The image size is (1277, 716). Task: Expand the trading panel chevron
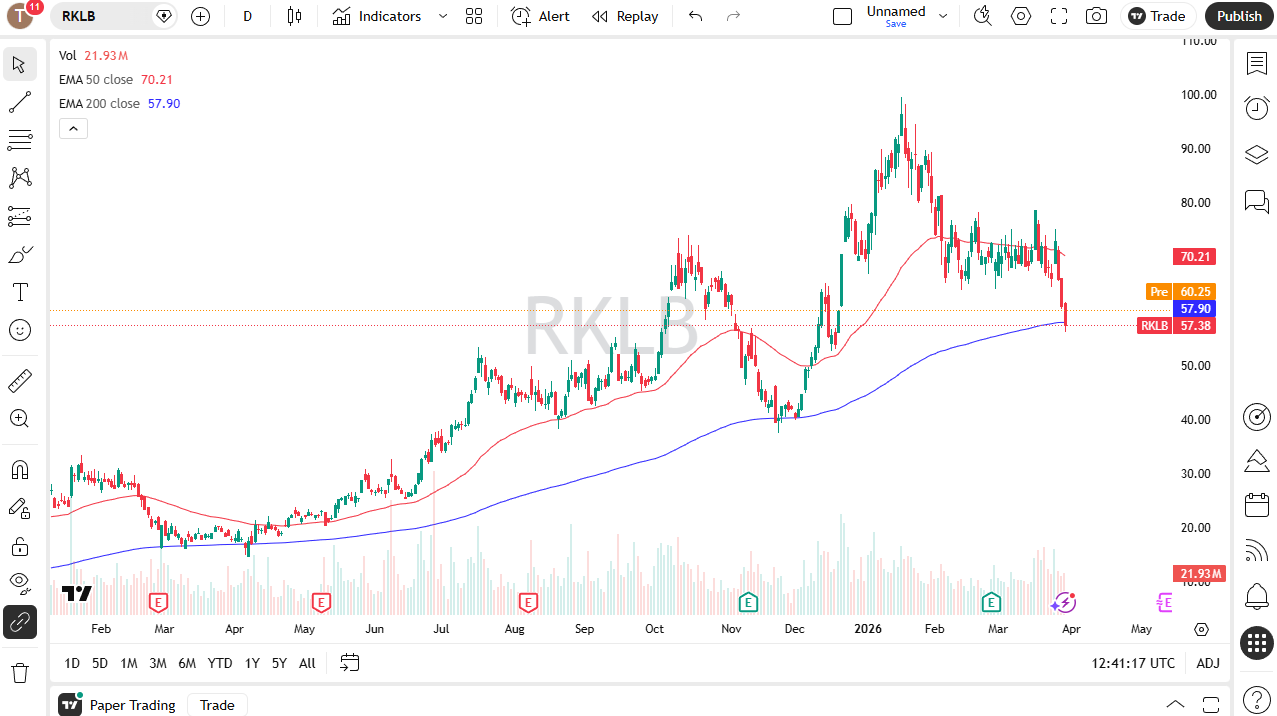pos(1175,704)
